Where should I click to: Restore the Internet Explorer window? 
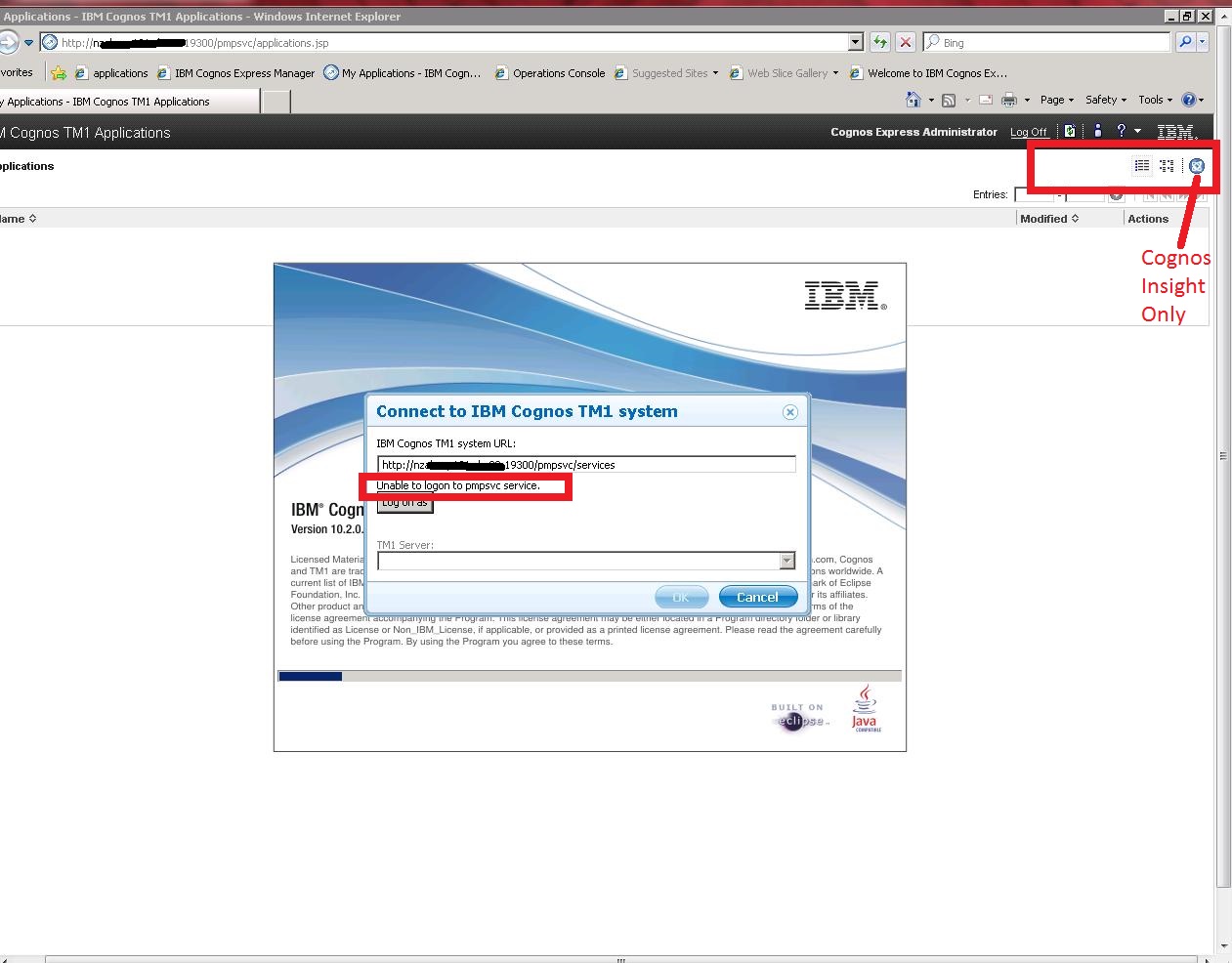1187,16
